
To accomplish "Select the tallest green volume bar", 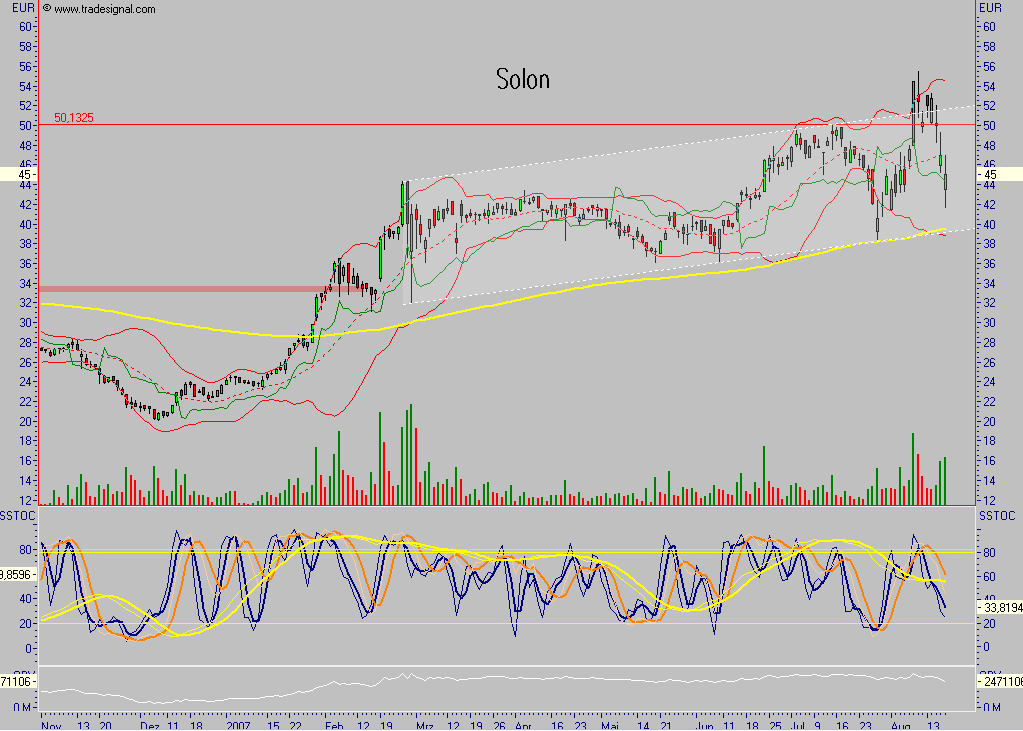I will (411, 450).
